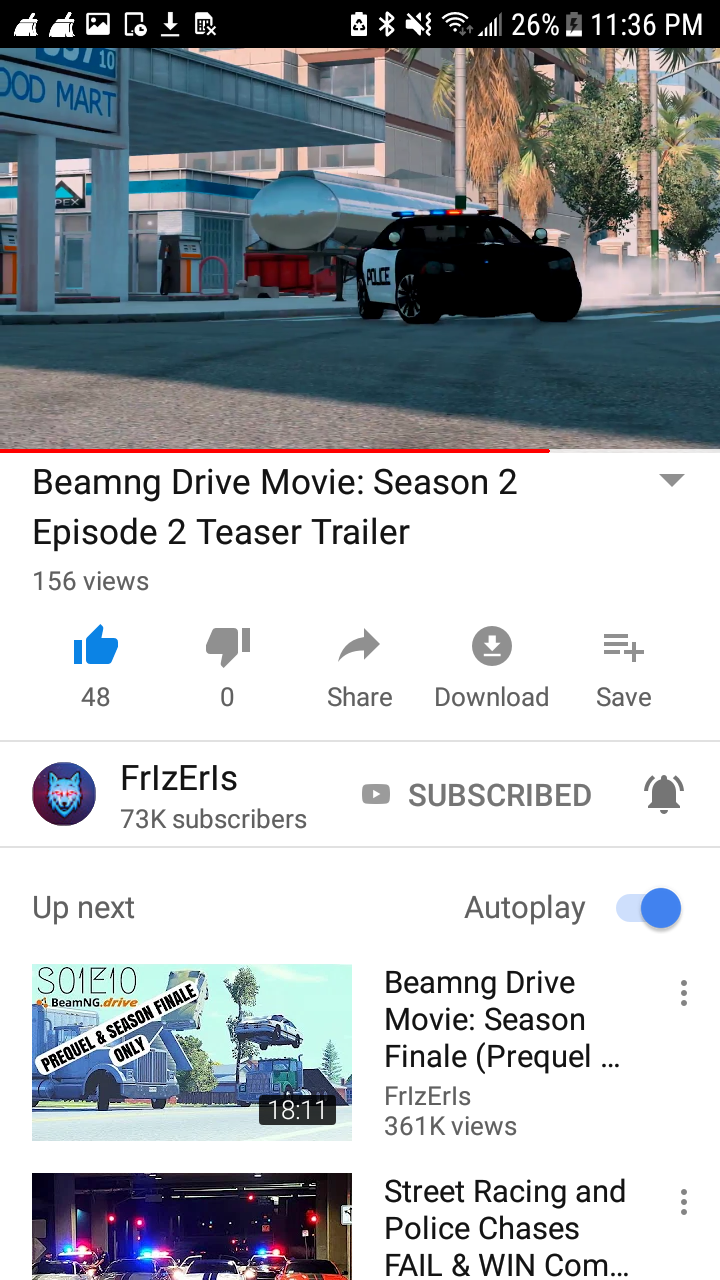Viewport: 720px width, 1280px height.
Task: Tap the Save to playlist icon
Action: 623,647
